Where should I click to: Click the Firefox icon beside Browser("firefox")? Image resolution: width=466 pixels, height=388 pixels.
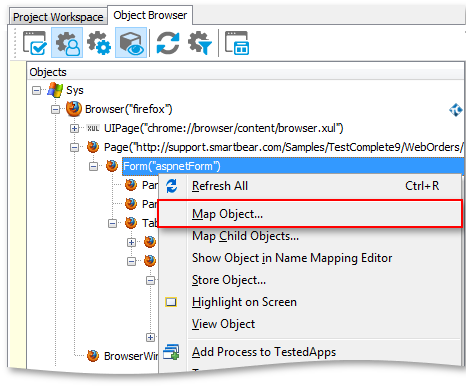[x=74, y=109]
